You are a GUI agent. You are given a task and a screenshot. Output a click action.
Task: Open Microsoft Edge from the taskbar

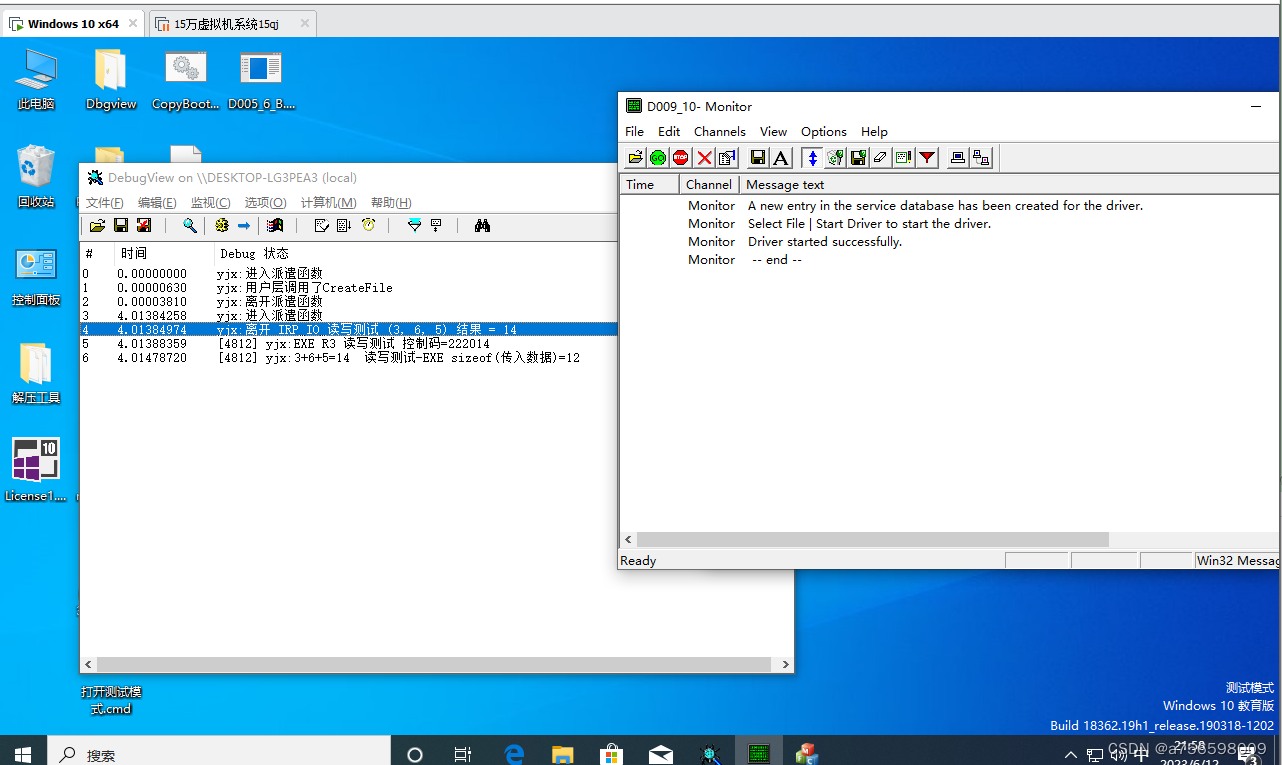click(x=514, y=754)
